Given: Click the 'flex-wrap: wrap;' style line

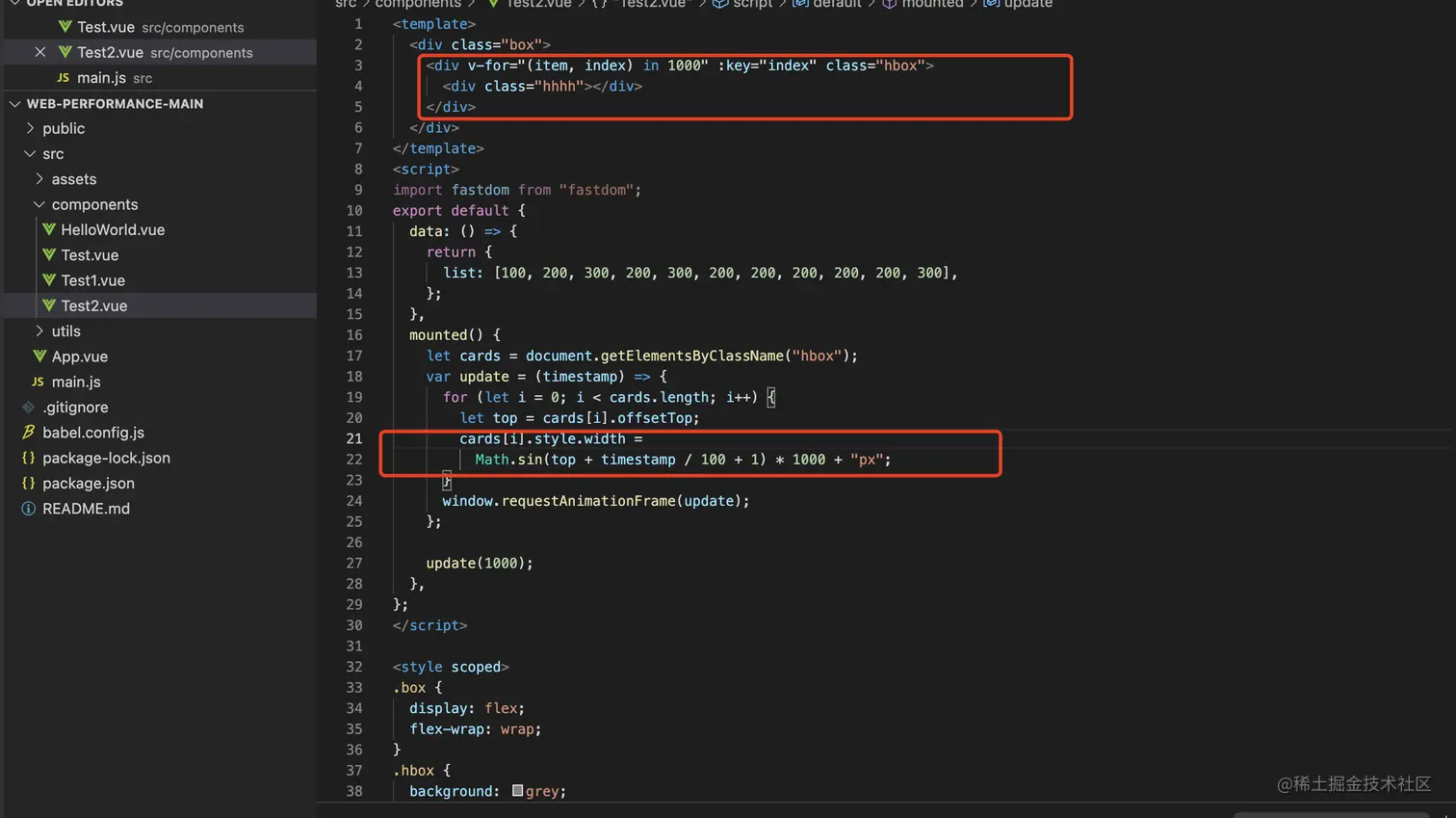Looking at the screenshot, I should pos(476,729).
